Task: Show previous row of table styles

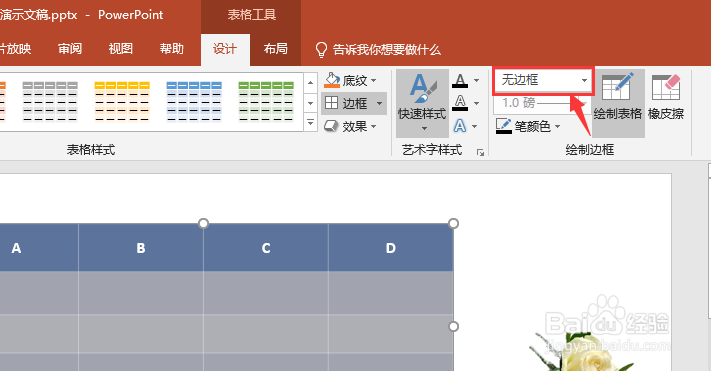Action: pos(311,83)
